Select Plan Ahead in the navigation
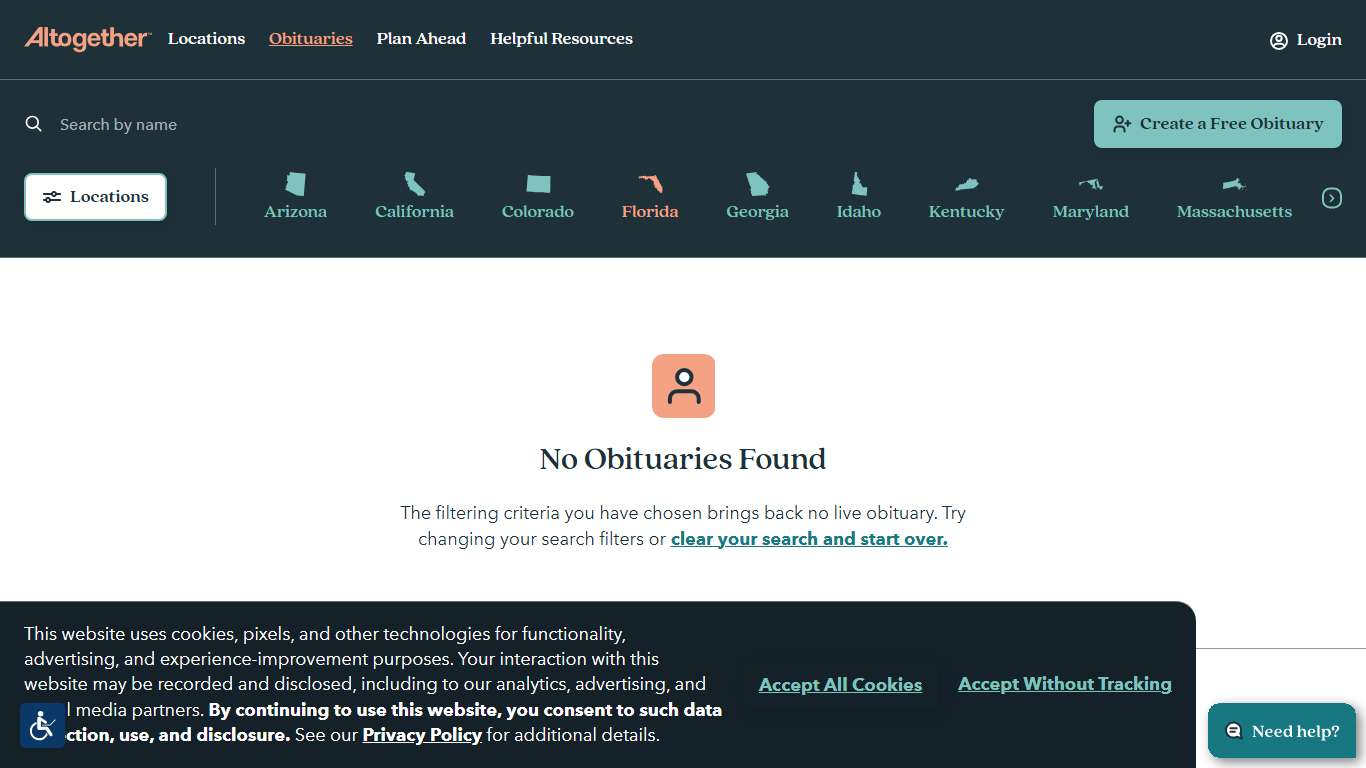The height and width of the screenshot is (768, 1366). coord(421,38)
